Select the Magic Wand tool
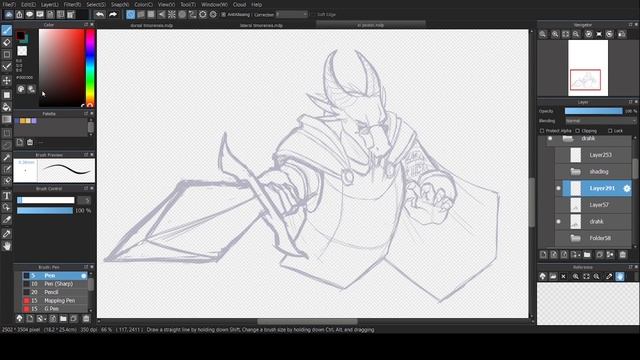 tap(7, 157)
